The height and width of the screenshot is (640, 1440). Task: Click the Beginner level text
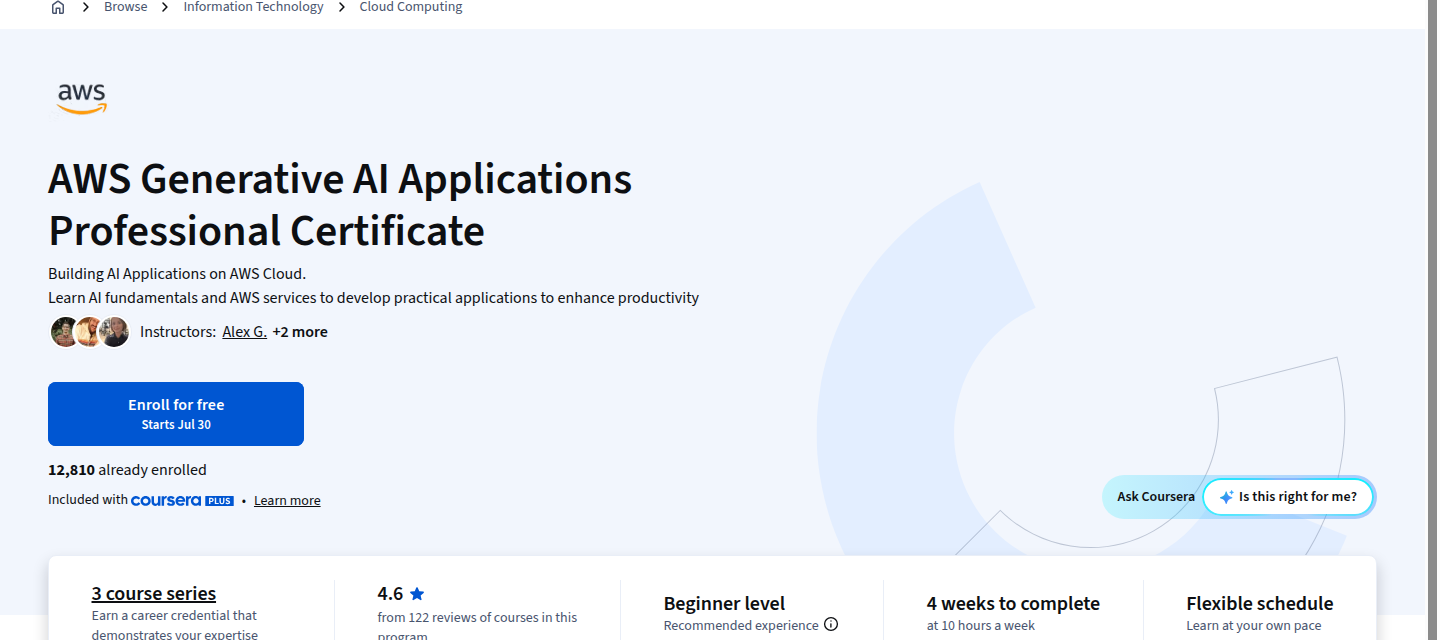pyautogui.click(x=724, y=604)
